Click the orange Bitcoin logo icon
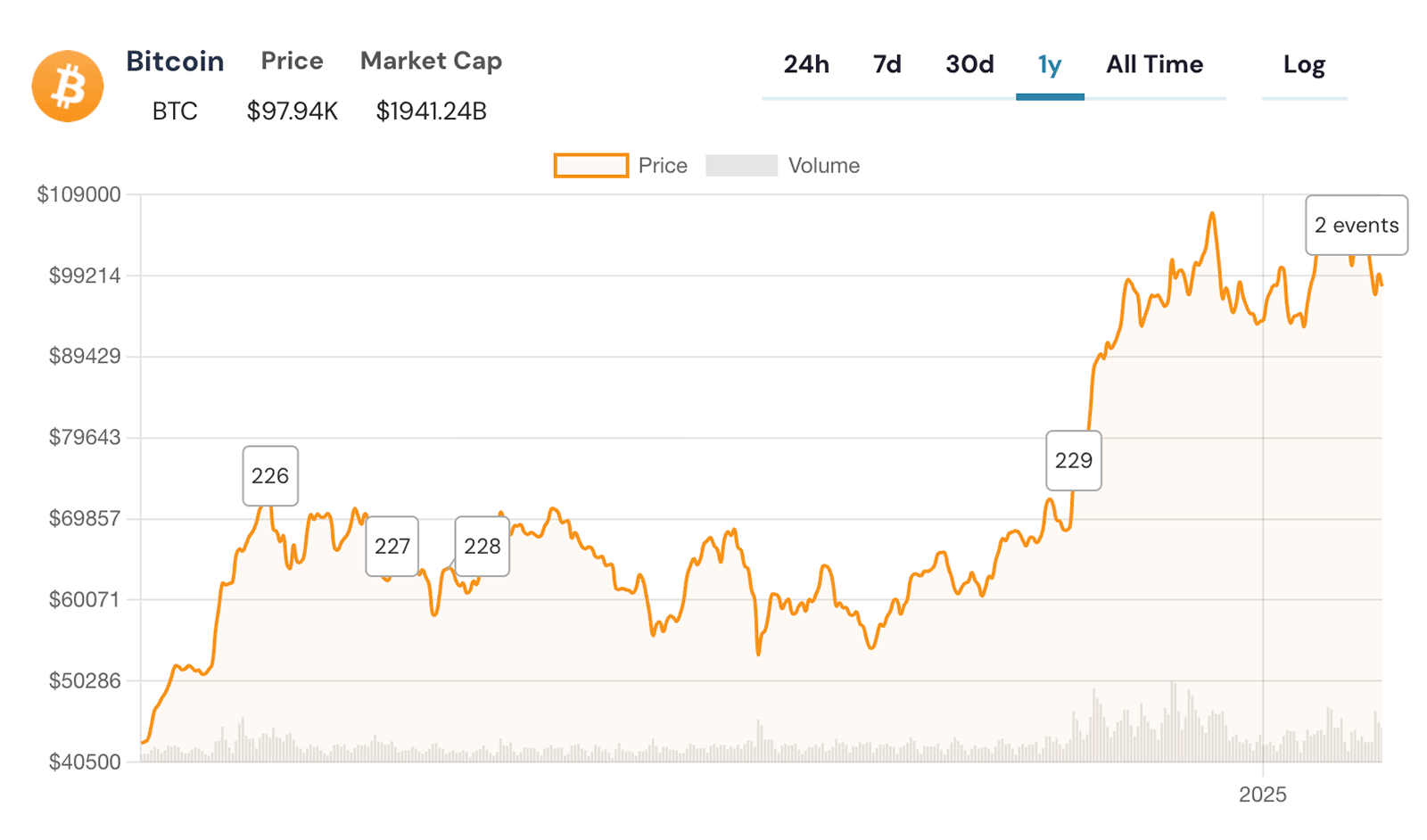This screenshot has height=840, width=1427. [68, 86]
